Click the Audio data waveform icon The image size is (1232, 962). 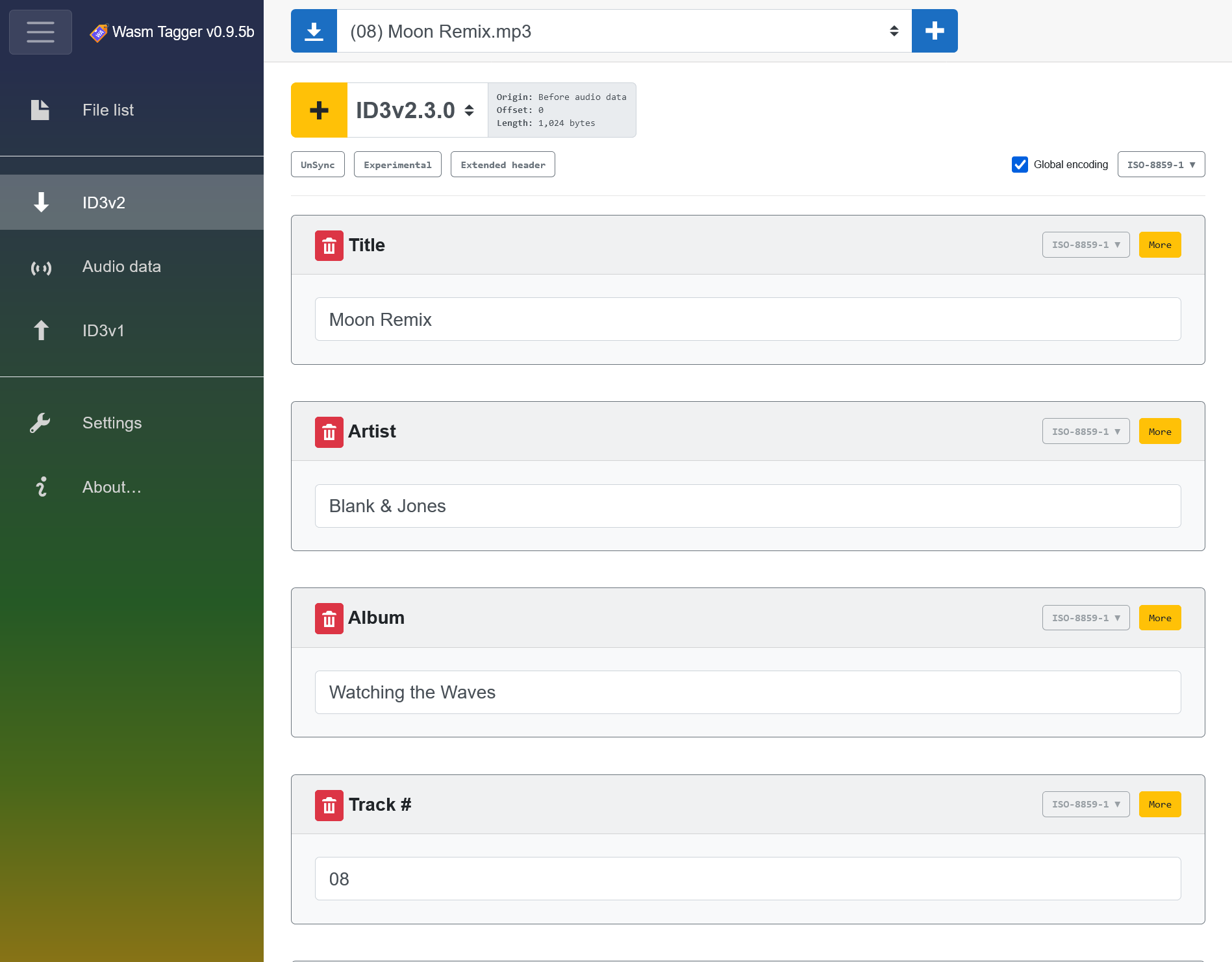[41, 267]
